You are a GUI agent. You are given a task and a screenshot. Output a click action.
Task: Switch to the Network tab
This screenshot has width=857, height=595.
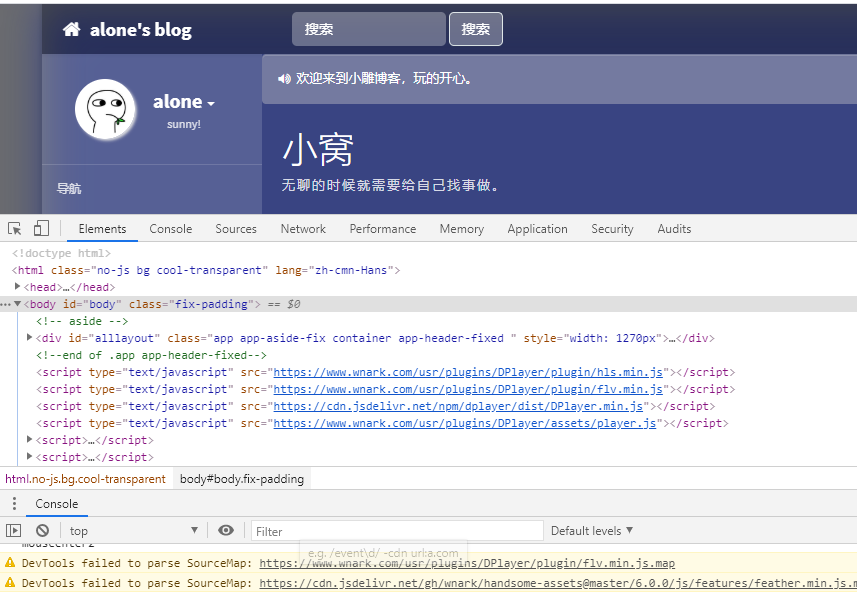303,229
